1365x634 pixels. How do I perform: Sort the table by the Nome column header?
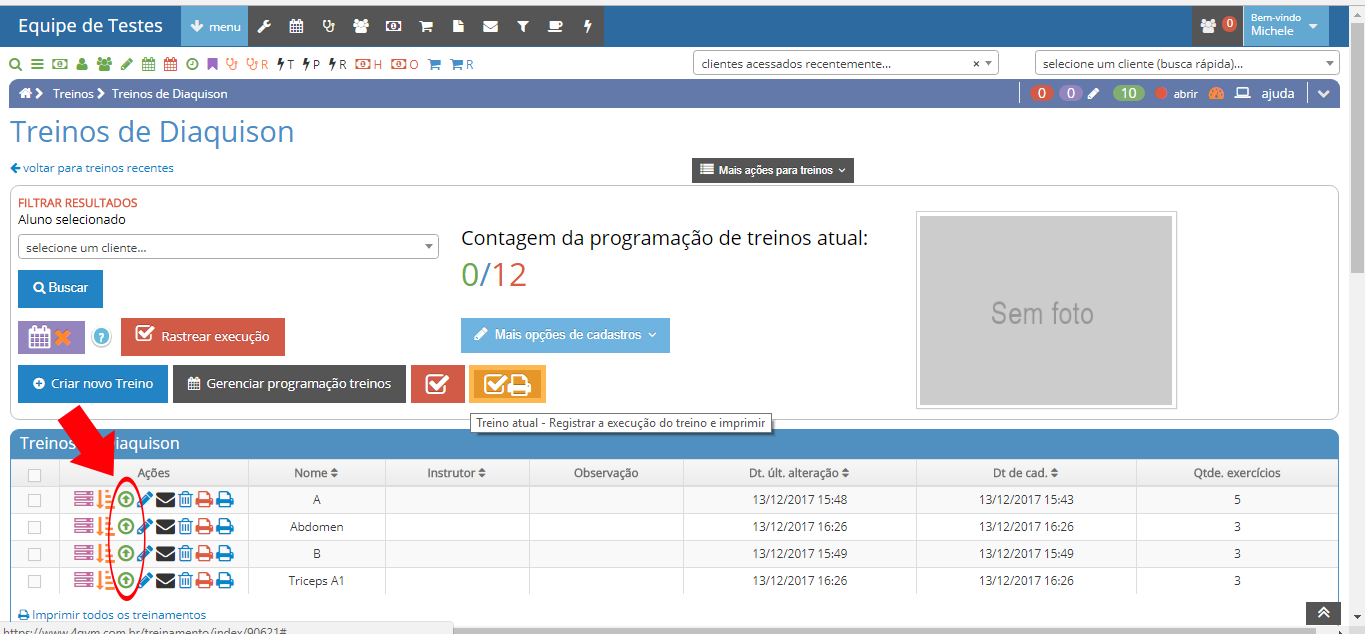pos(315,473)
